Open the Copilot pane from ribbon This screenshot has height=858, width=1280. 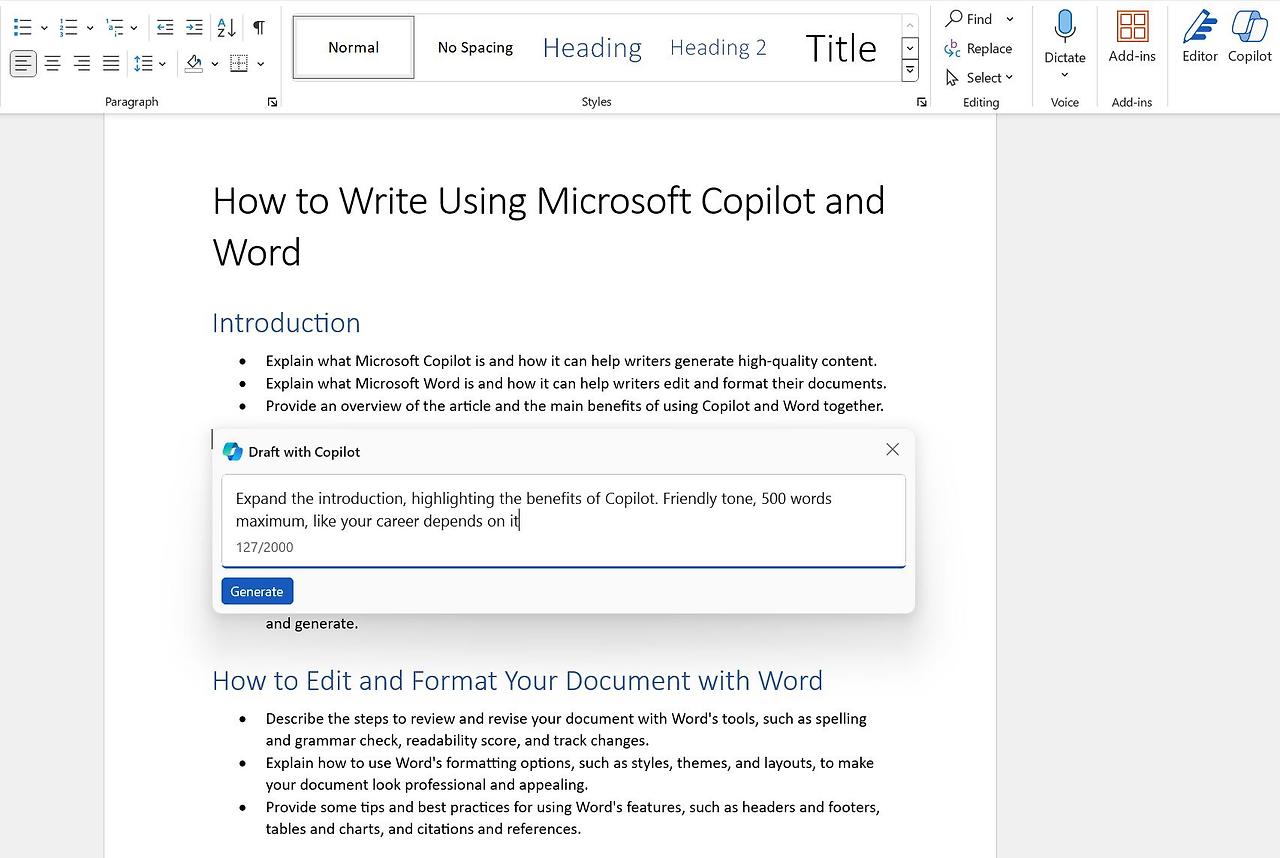tap(1250, 37)
